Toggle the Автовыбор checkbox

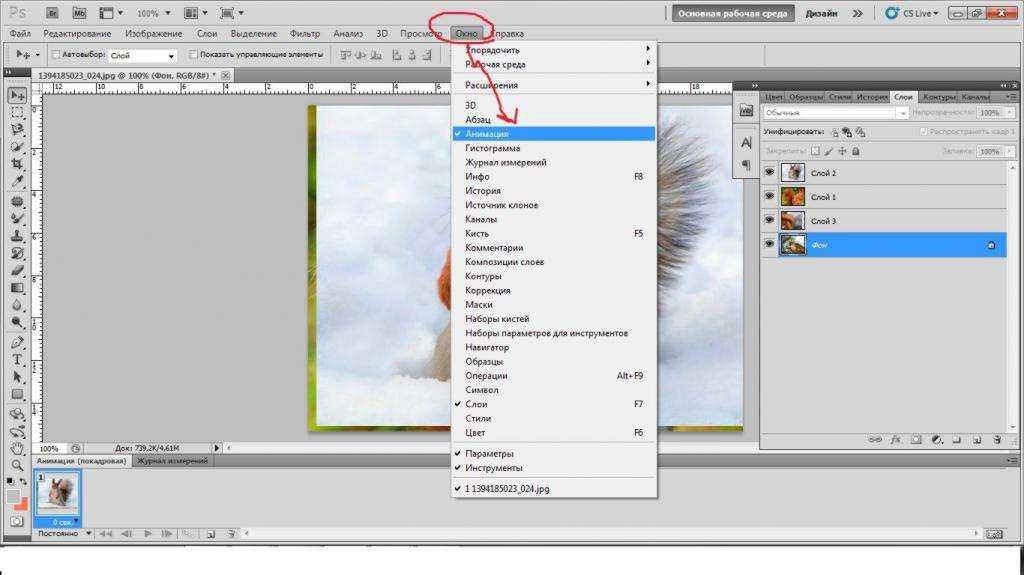(56, 55)
